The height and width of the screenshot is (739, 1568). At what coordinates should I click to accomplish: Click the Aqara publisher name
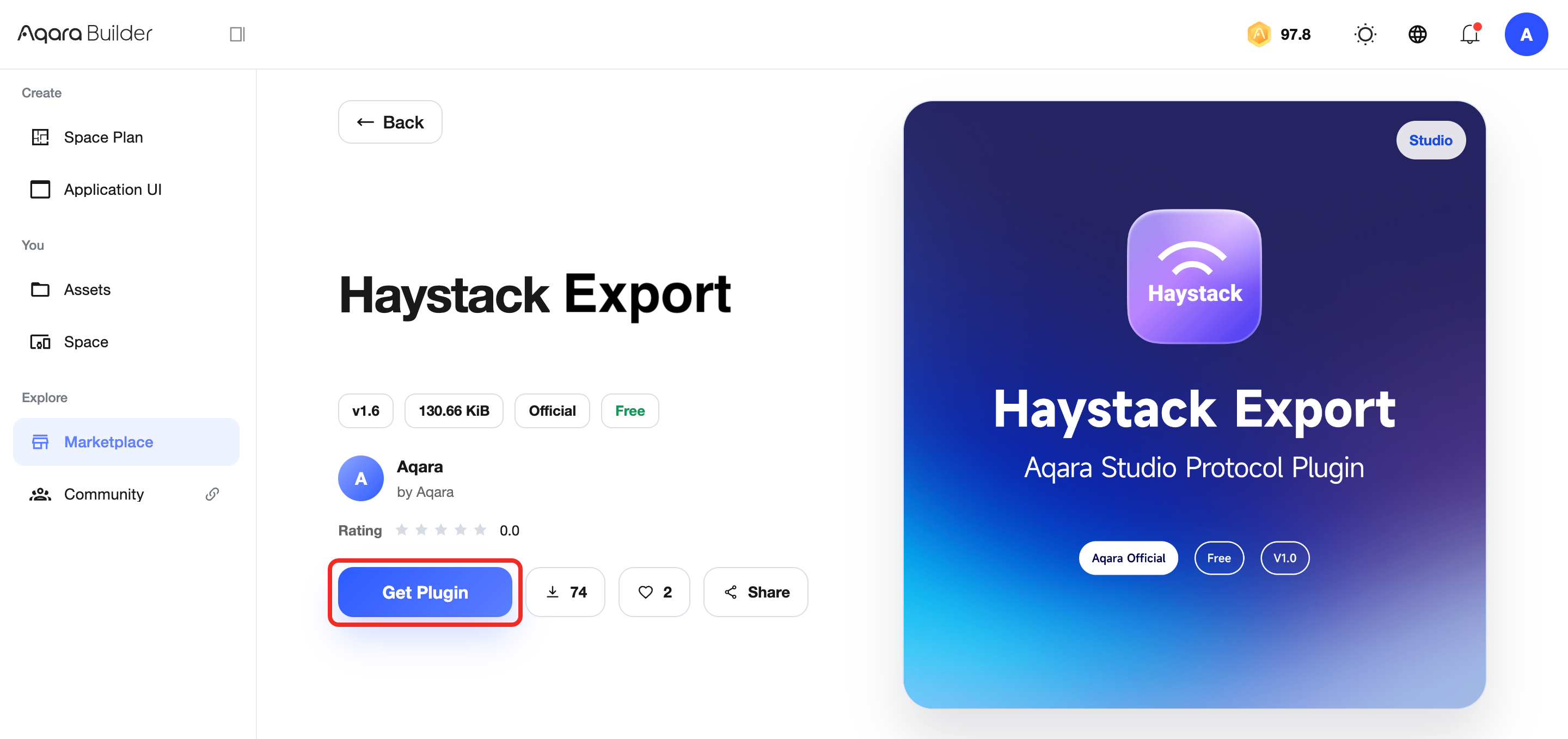tap(420, 466)
